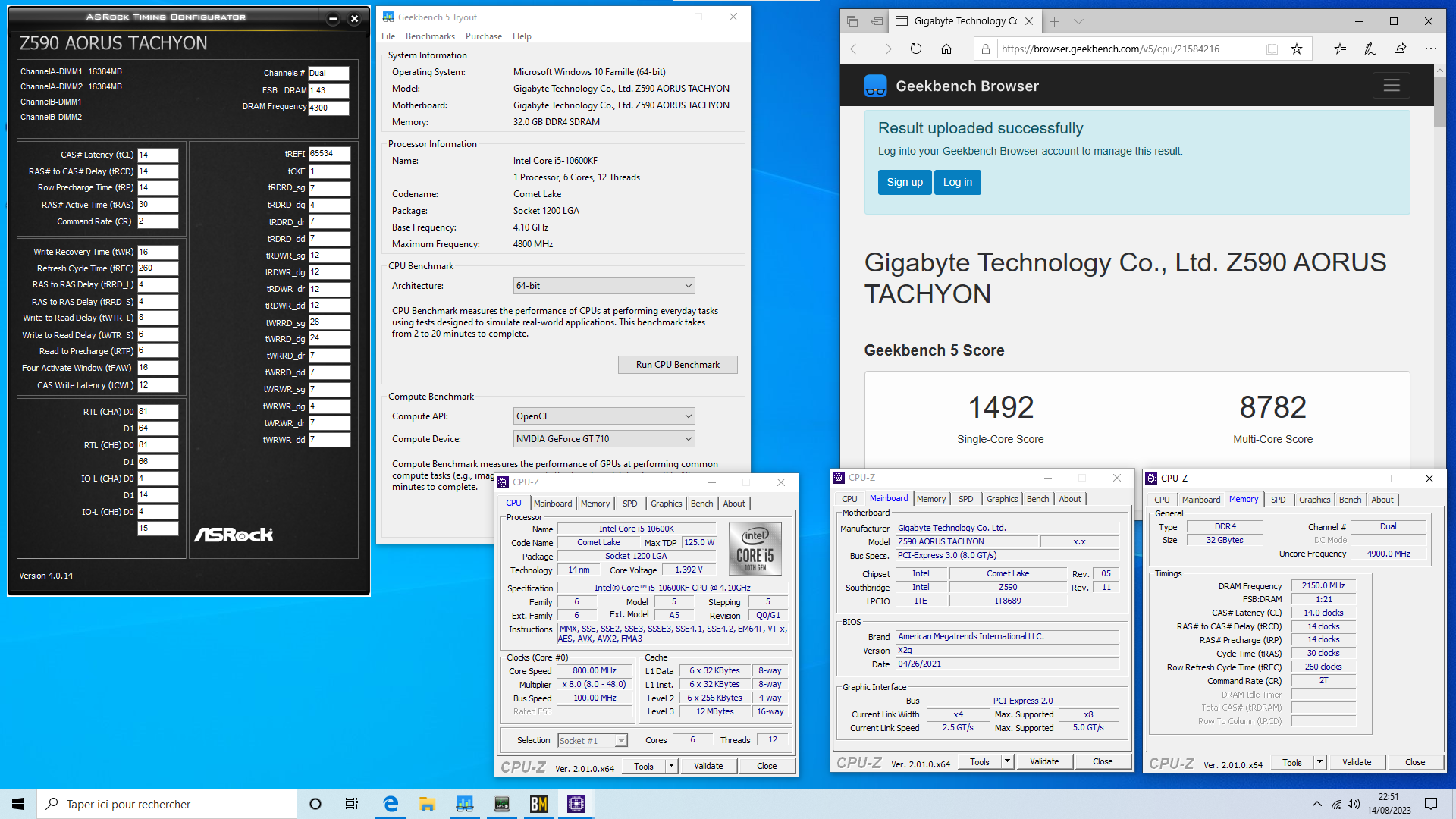
Task: Click Intel Core i5 logo in CPU-Z
Action: [x=755, y=549]
